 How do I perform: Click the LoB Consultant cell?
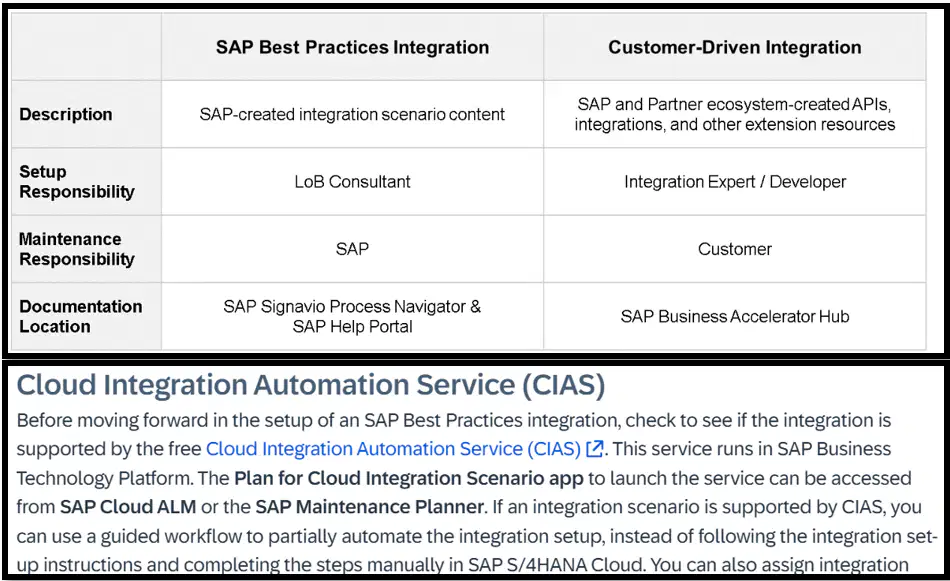352,182
